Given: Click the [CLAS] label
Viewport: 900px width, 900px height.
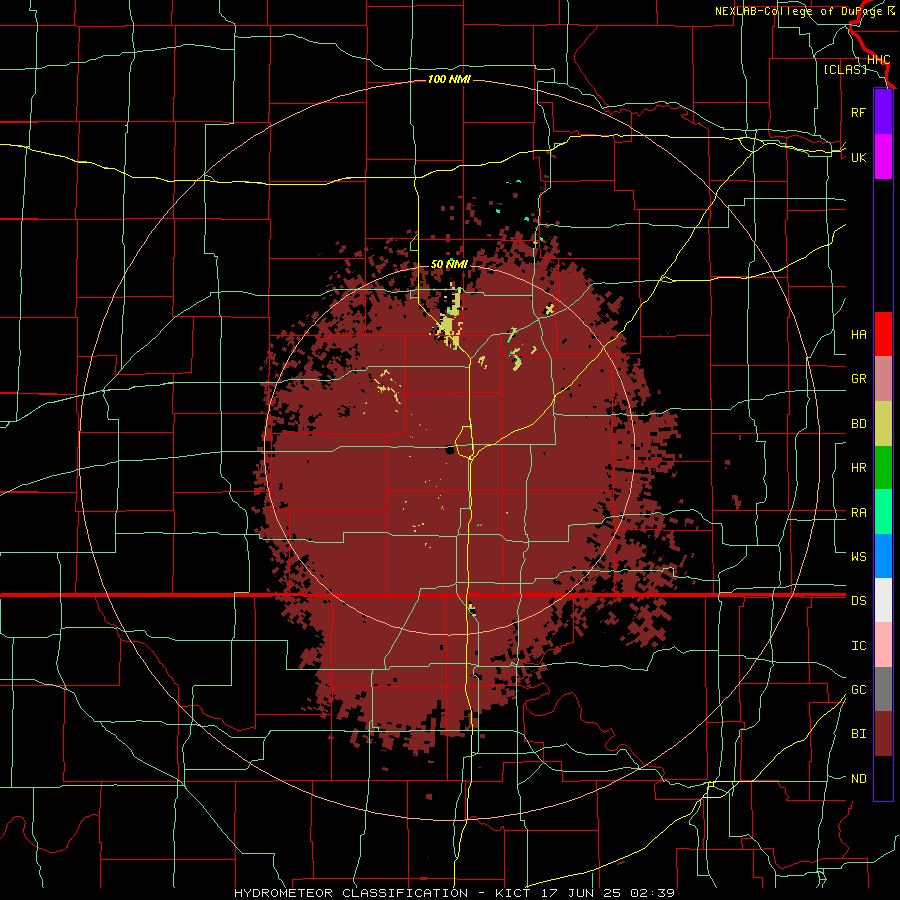Looking at the screenshot, I should point(845,69).
